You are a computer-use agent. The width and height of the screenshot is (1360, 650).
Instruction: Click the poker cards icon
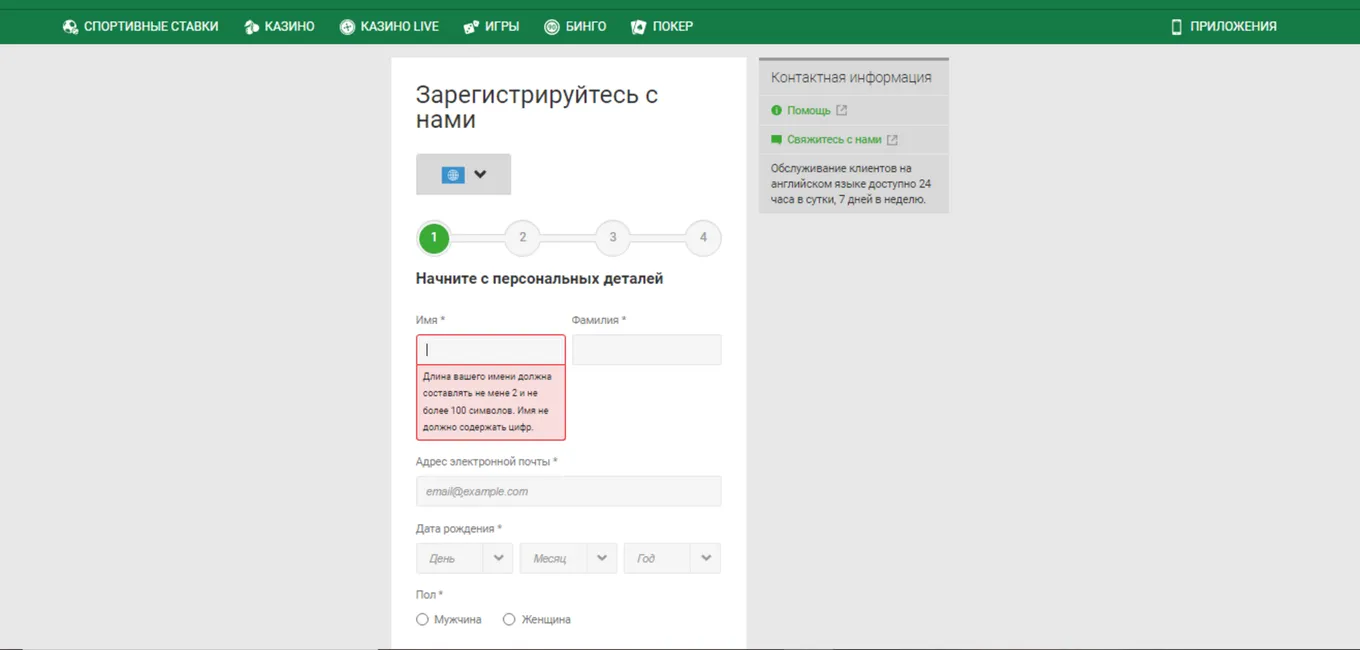point(639,27)
